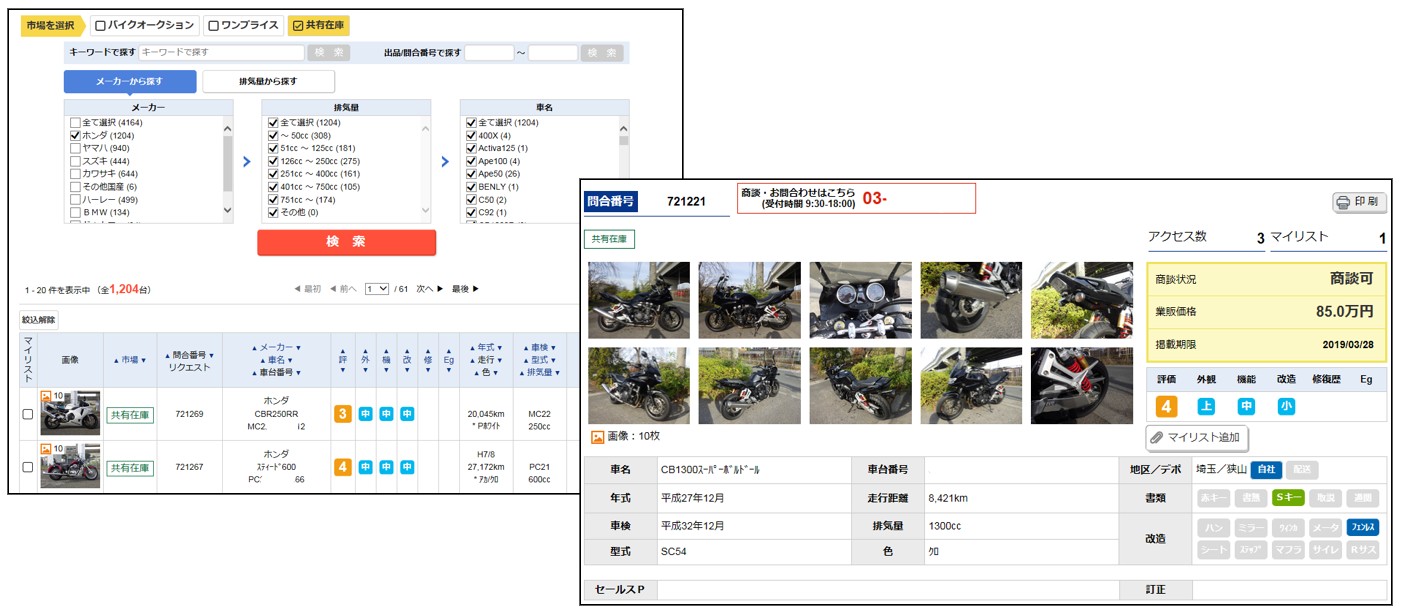Open the page number dropdown showing 1
Screen dimensions: 1407x616
[x=377, y=289]
